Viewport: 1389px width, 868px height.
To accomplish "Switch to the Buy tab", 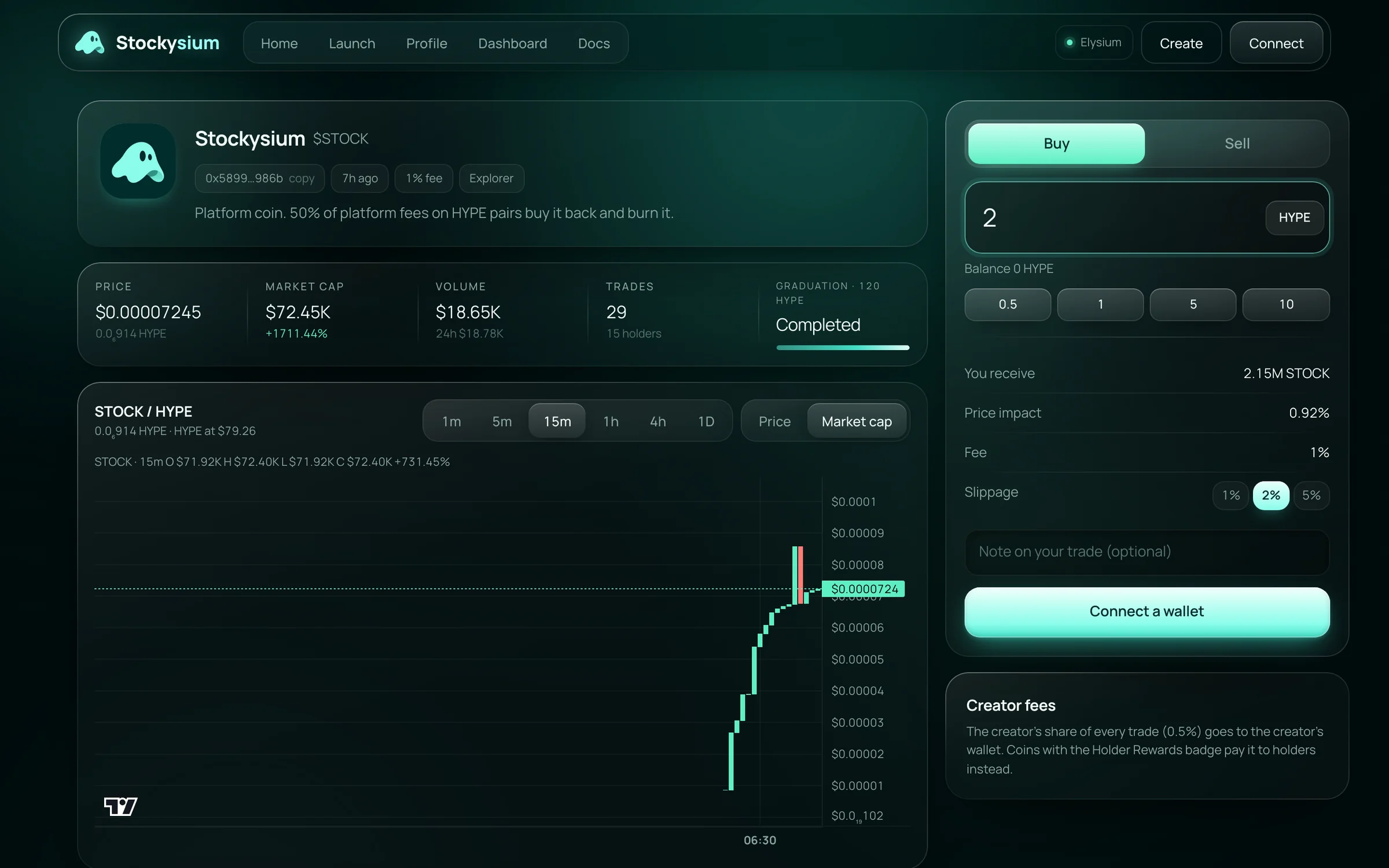I will 1056,144.
